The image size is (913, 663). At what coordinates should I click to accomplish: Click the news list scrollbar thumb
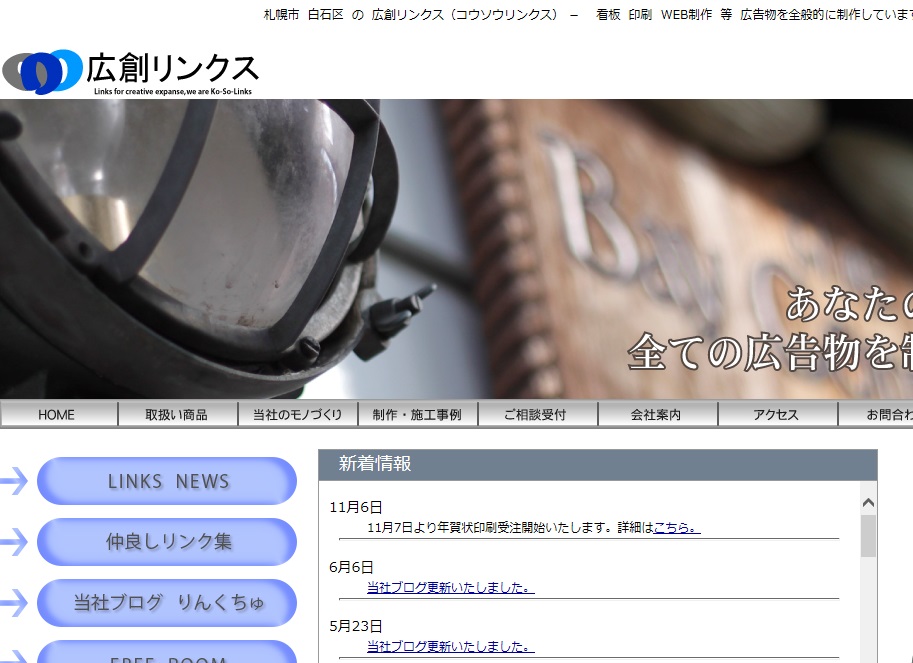(x=868, y=536)
